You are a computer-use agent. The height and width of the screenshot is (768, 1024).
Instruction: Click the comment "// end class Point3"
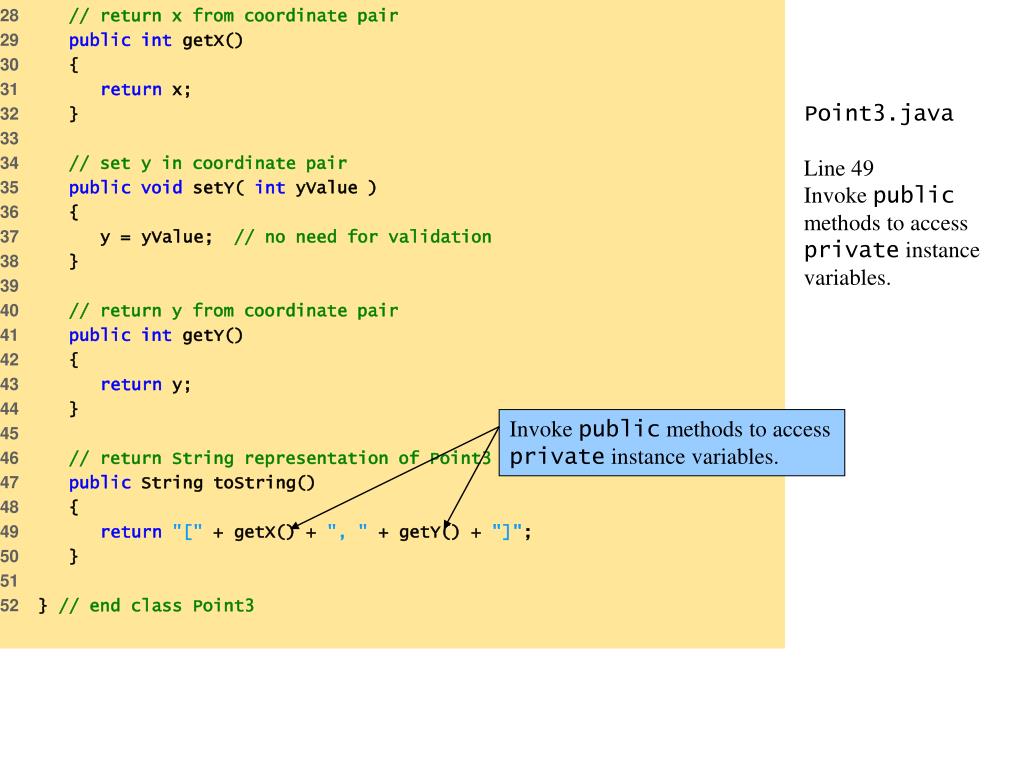(x=156, y=606)
